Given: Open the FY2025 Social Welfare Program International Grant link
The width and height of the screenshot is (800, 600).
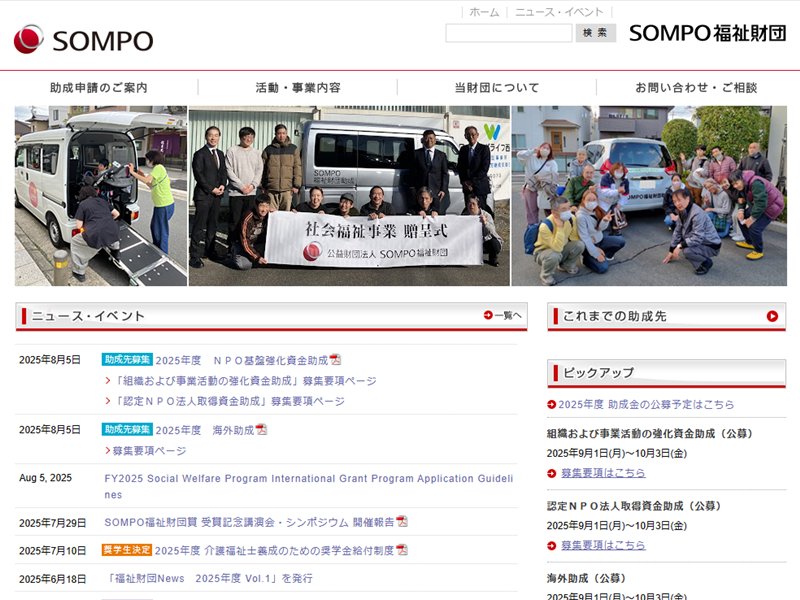Looking at the screenshot, I should point(309,486).
